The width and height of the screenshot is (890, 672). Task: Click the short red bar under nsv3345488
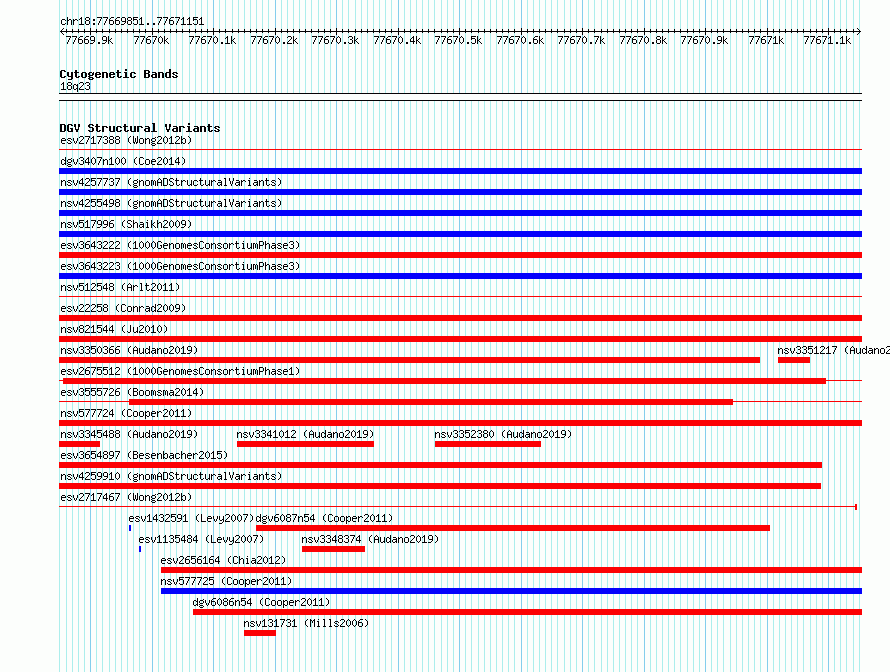pyautogui.click(x=79, y=444)
